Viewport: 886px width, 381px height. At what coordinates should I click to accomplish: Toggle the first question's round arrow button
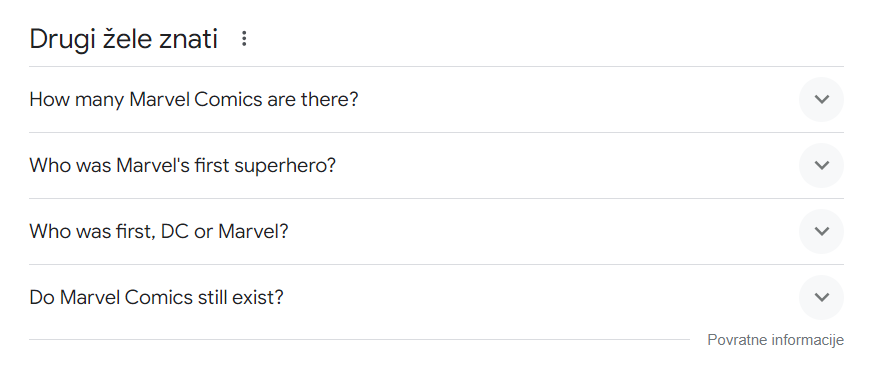pyautogui.click(x=821, y=99)
